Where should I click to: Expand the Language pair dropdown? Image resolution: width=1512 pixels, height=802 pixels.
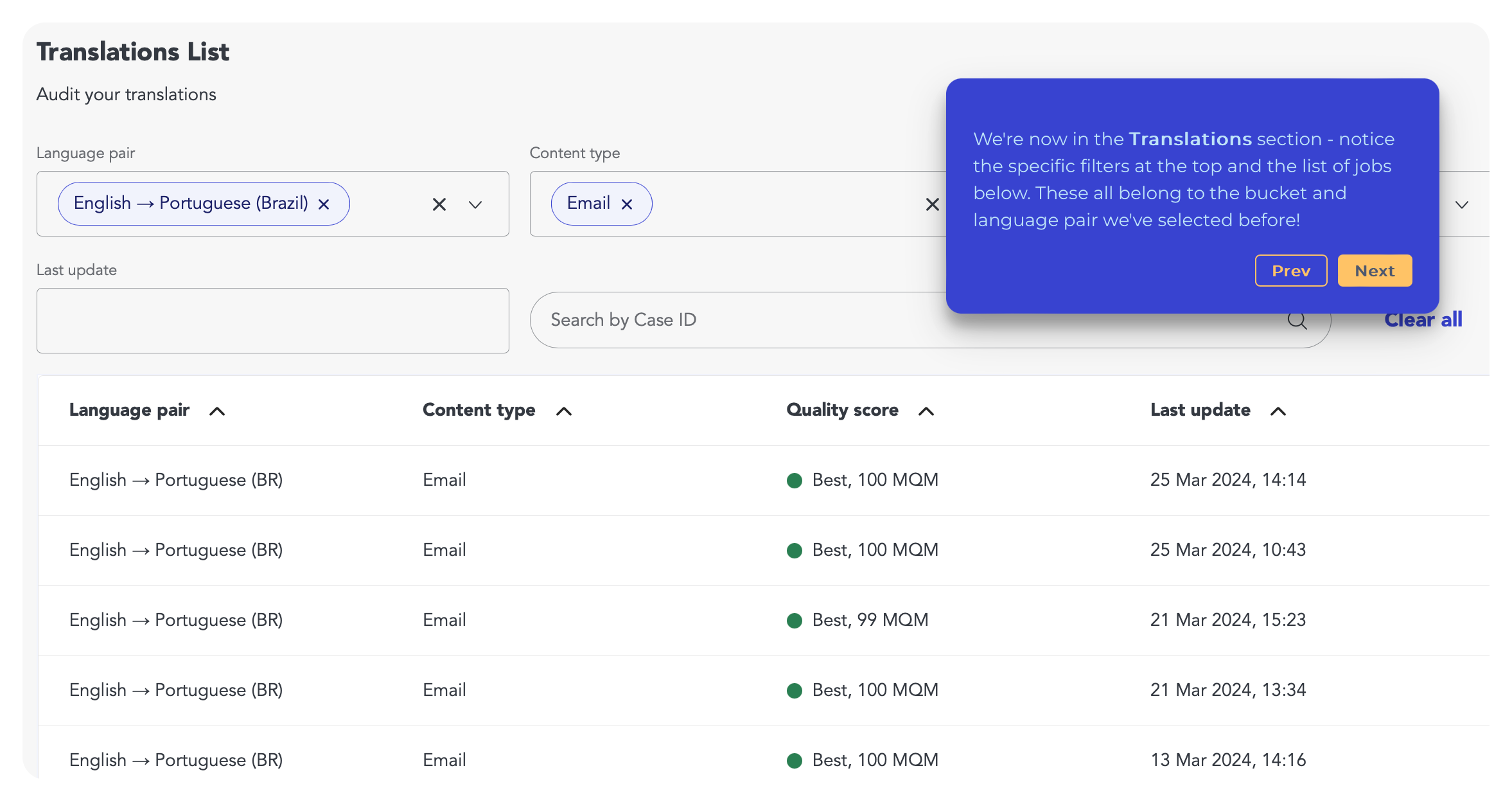(x=475, y=204)
